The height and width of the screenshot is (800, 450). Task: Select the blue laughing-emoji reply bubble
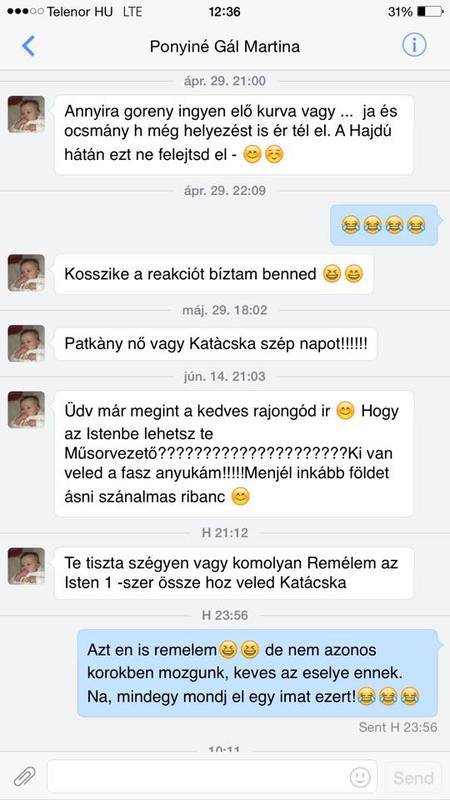384,225
